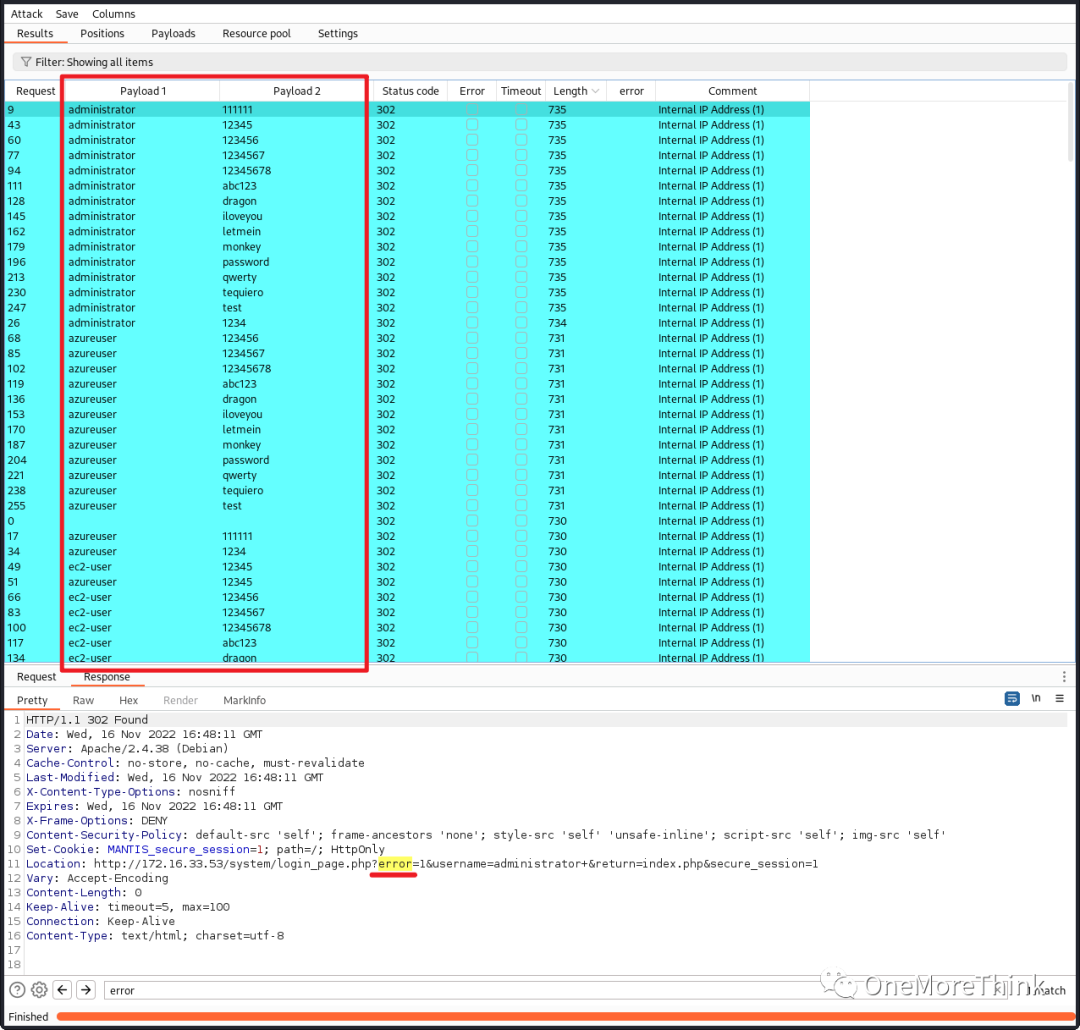1080x1030 pixels.
Task: Select request 9 row with password 111111
Action: point(407,110)
